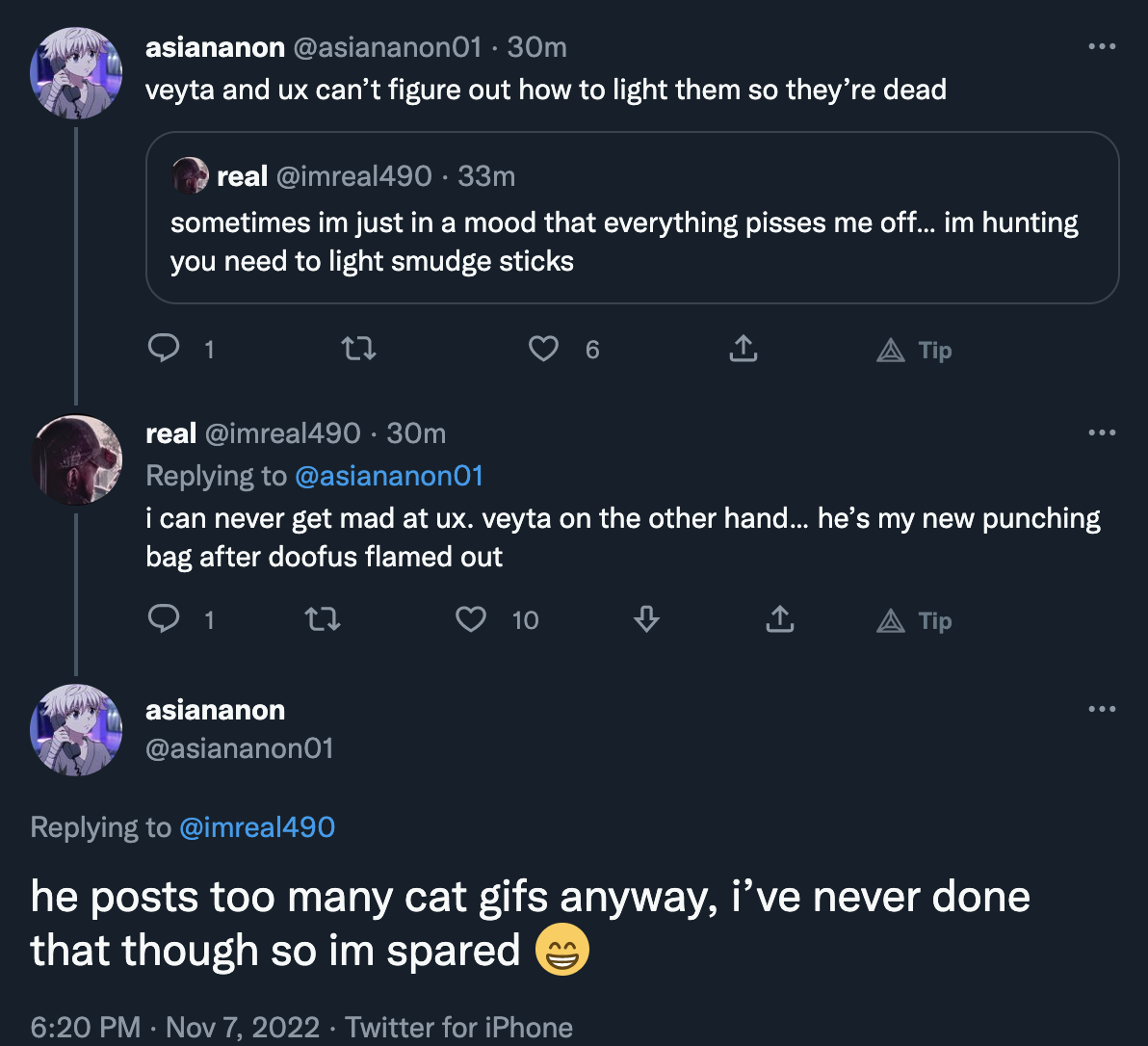Like the tweet with 10 likes

[x=471, y=619]
